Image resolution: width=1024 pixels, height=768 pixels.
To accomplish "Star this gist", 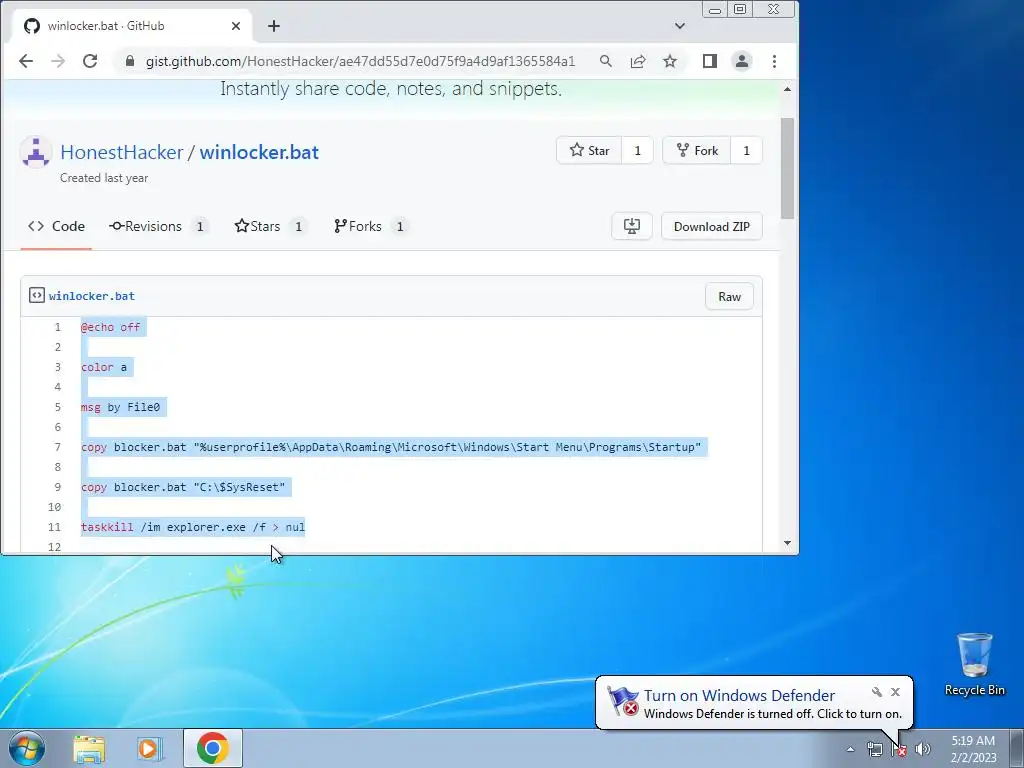I will tap(589, 150).
